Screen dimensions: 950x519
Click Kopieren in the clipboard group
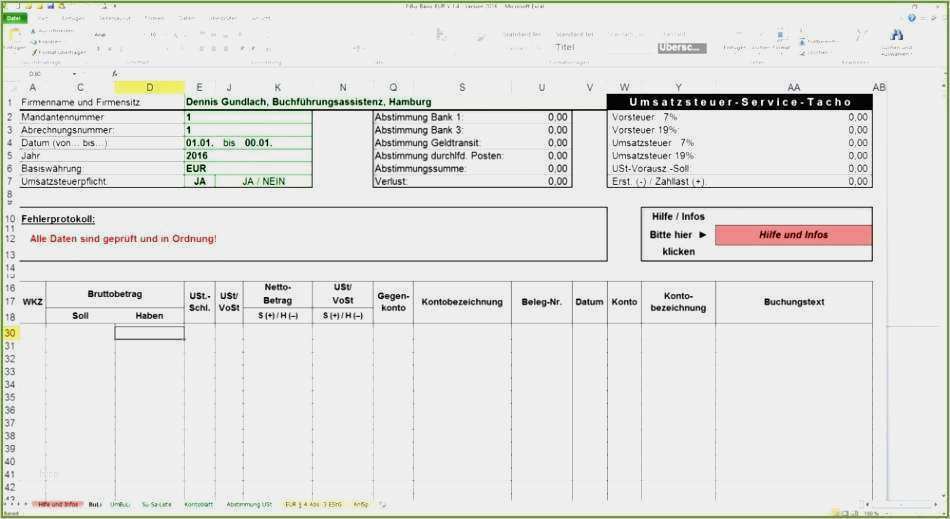click(47, 42)
